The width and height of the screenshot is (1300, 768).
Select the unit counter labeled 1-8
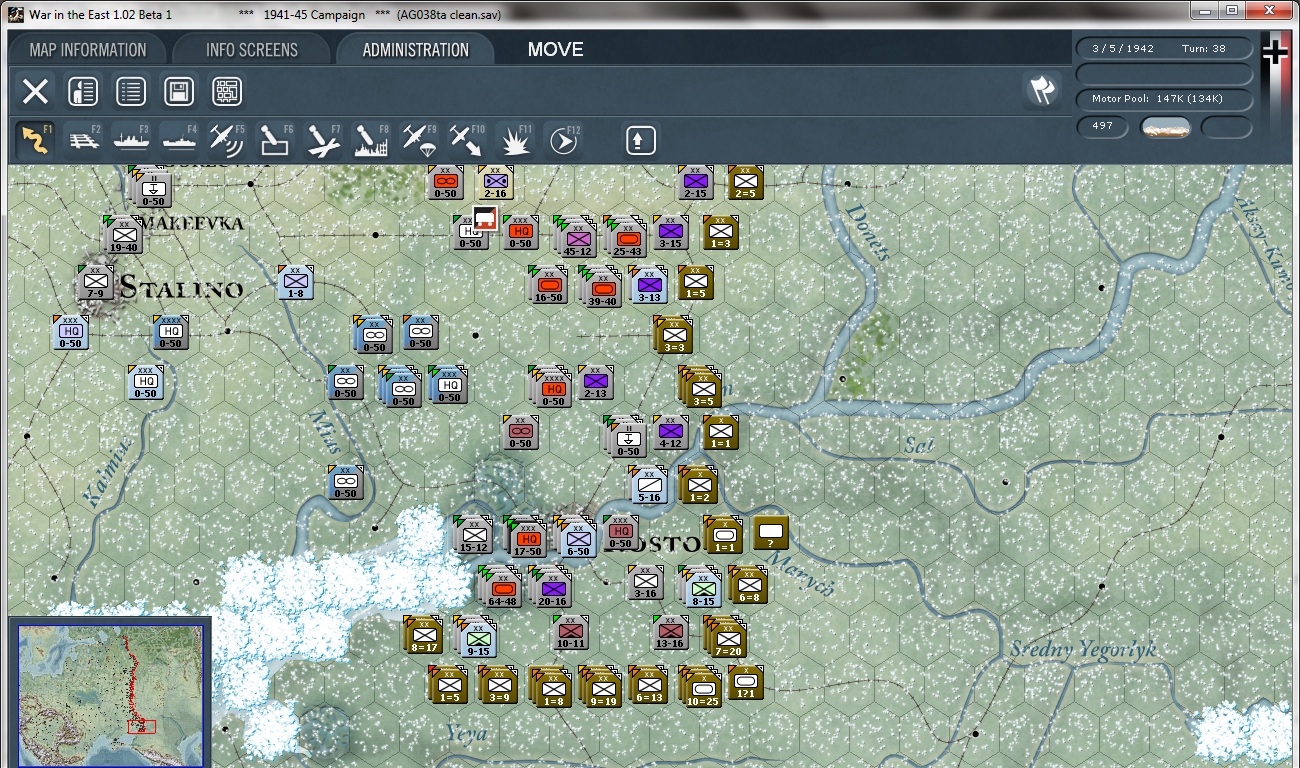[x=296, y=283]
